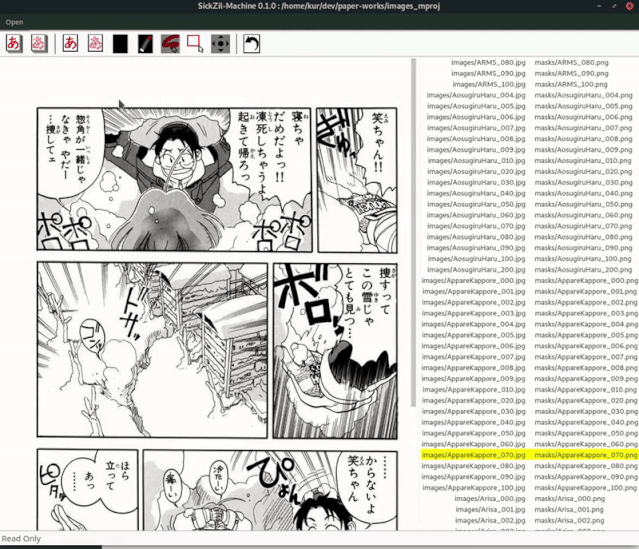Select images/AppareKappore_008.jpg row
The height and width of the screenshot is (549, 639).
[474, 368]
